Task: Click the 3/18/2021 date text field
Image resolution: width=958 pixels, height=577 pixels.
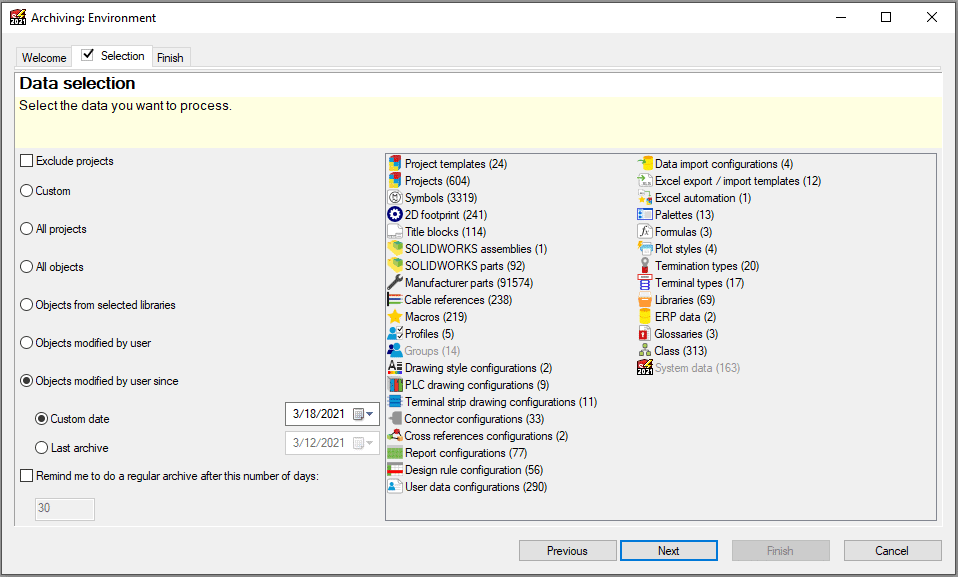Action: [318, 414]
